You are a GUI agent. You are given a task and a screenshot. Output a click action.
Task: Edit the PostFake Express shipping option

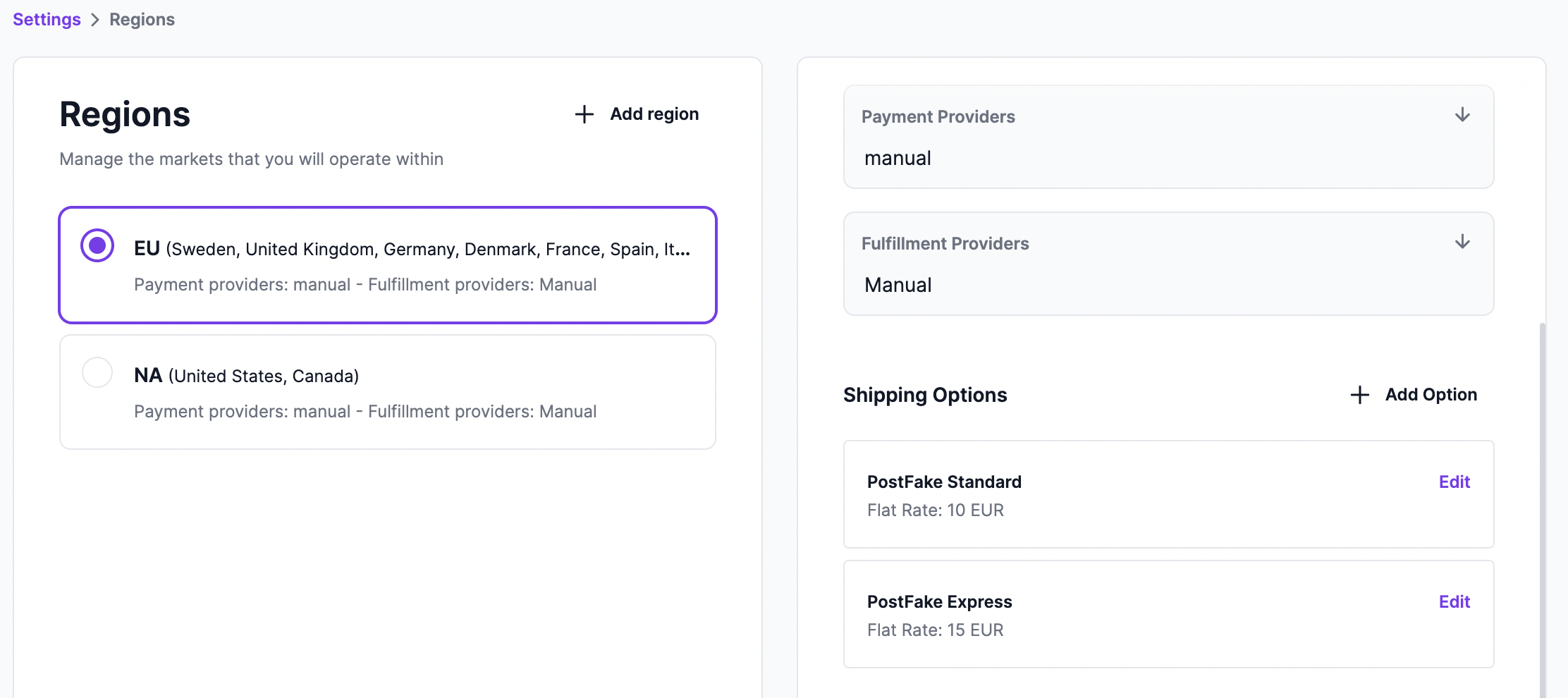click(x=1454, y=601)
